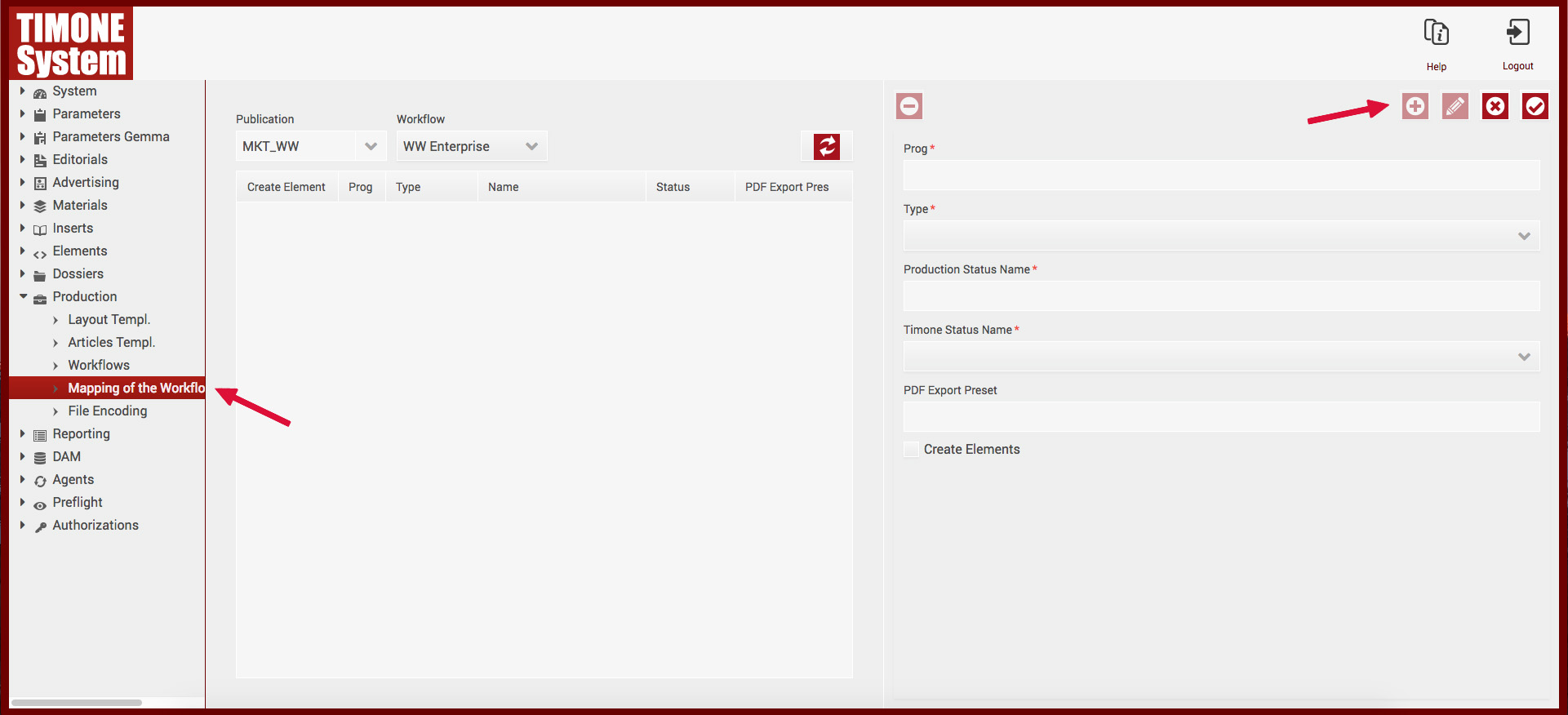Viewport: 1568px width, 715px height.
Task: Click the Prog input field
Action: pos(1221,175)
